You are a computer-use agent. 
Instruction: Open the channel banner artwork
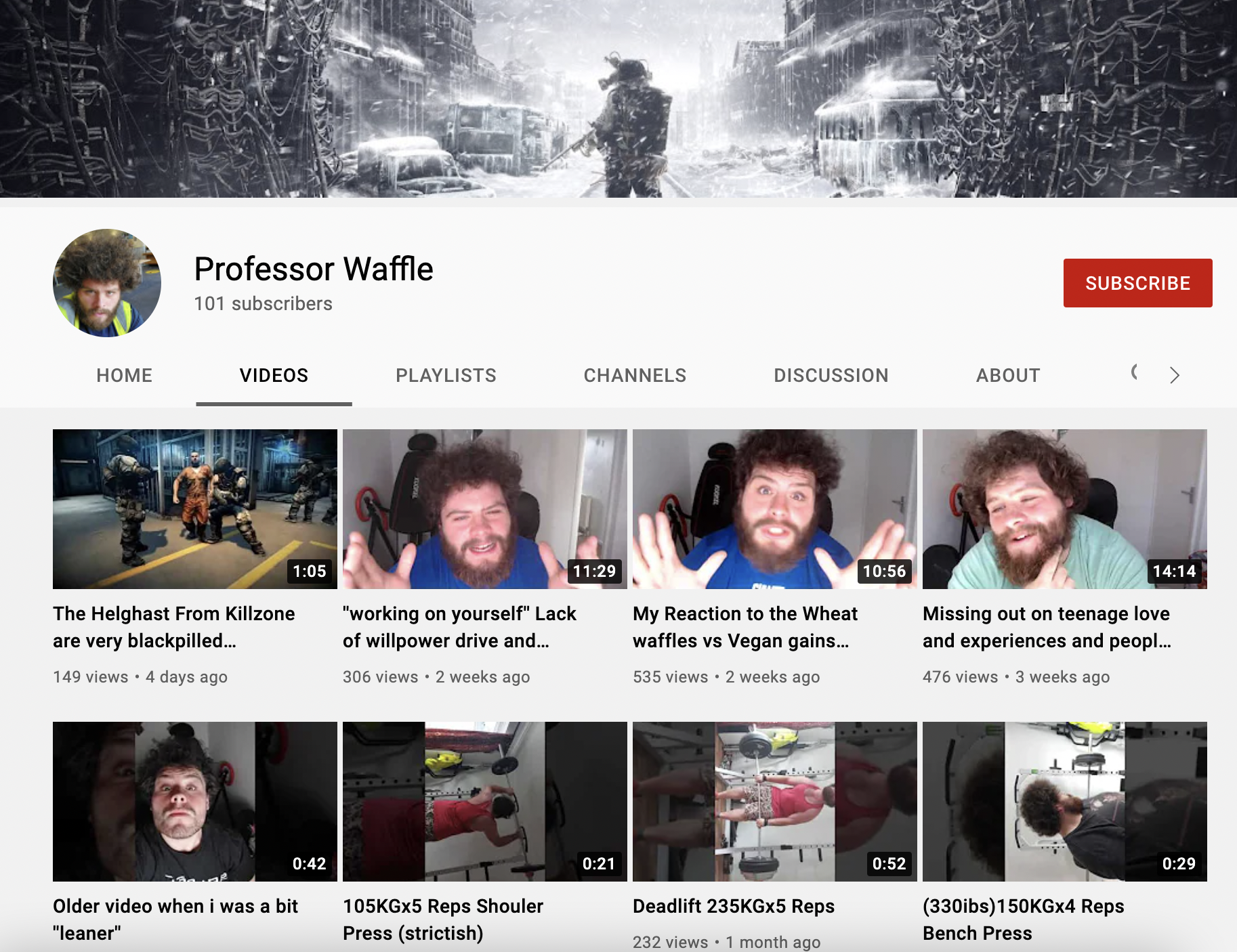tap(618, 99)
